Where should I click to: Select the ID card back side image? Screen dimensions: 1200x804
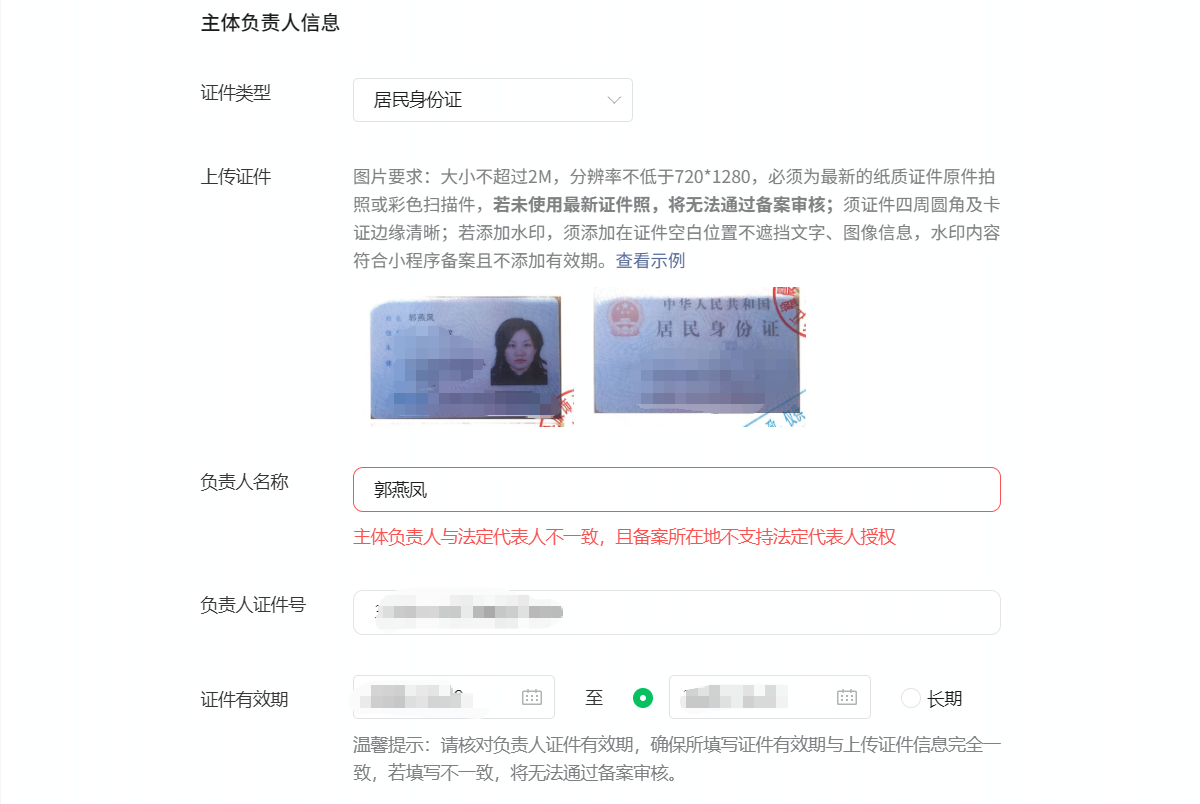[x=700, y=357]
